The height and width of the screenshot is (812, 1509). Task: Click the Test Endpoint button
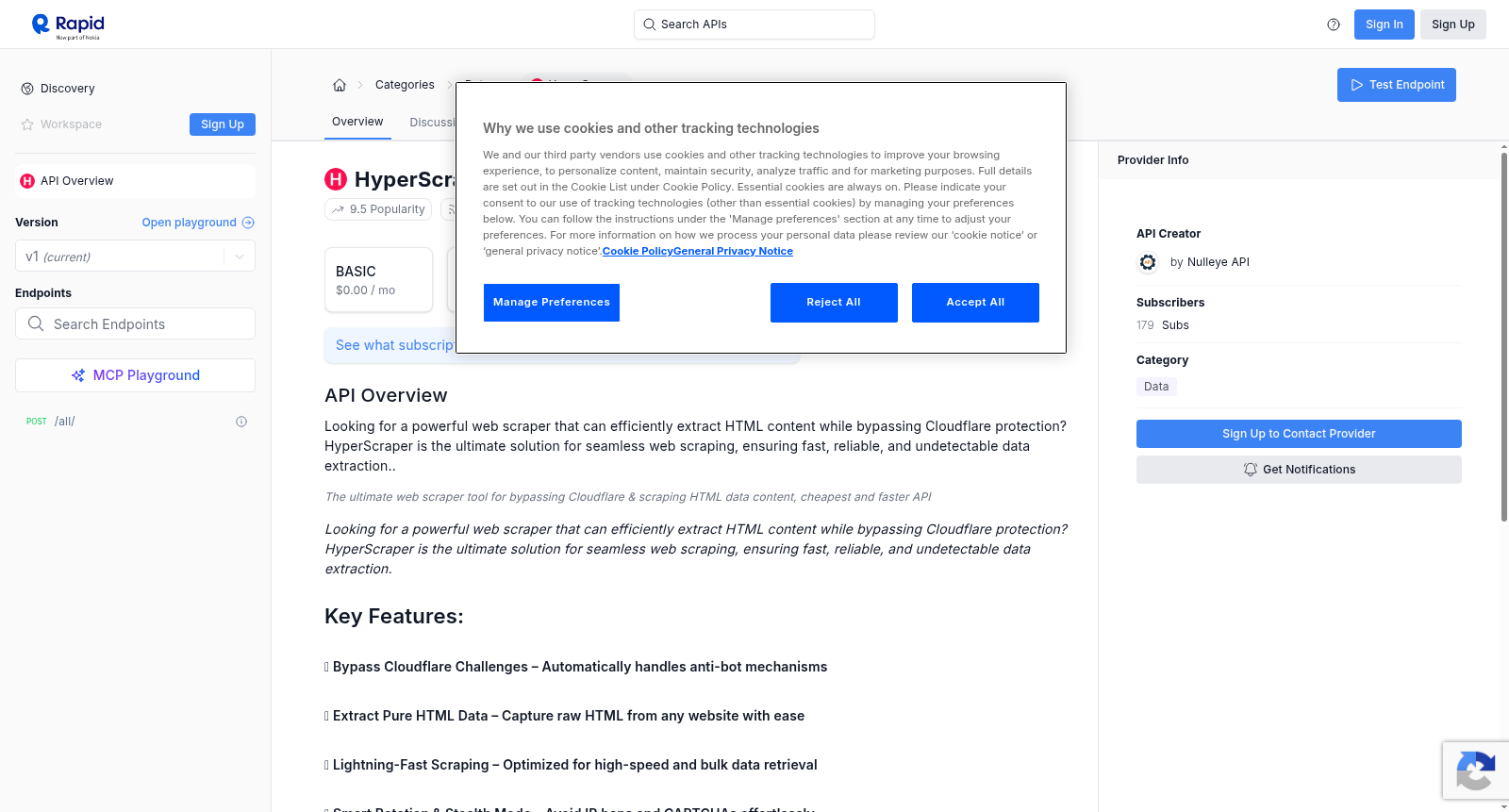point(1397,85)
